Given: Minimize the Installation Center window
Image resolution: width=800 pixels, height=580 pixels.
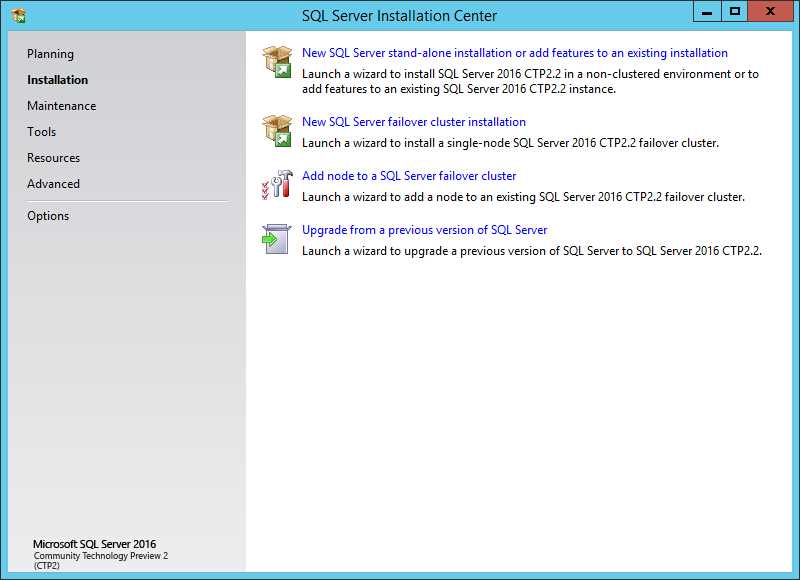Looking at the screenshot, I should click(x=707, y=12).
